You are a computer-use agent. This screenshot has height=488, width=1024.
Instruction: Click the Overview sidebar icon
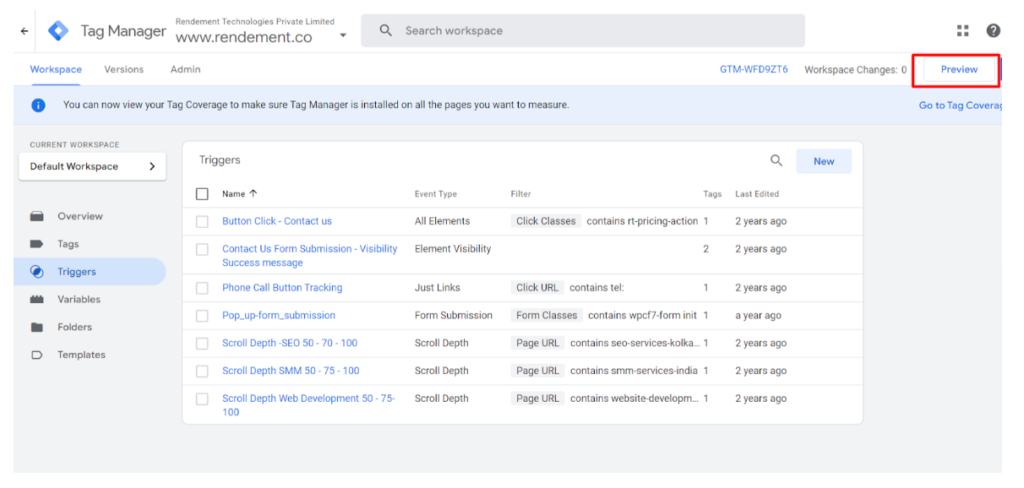37,216
